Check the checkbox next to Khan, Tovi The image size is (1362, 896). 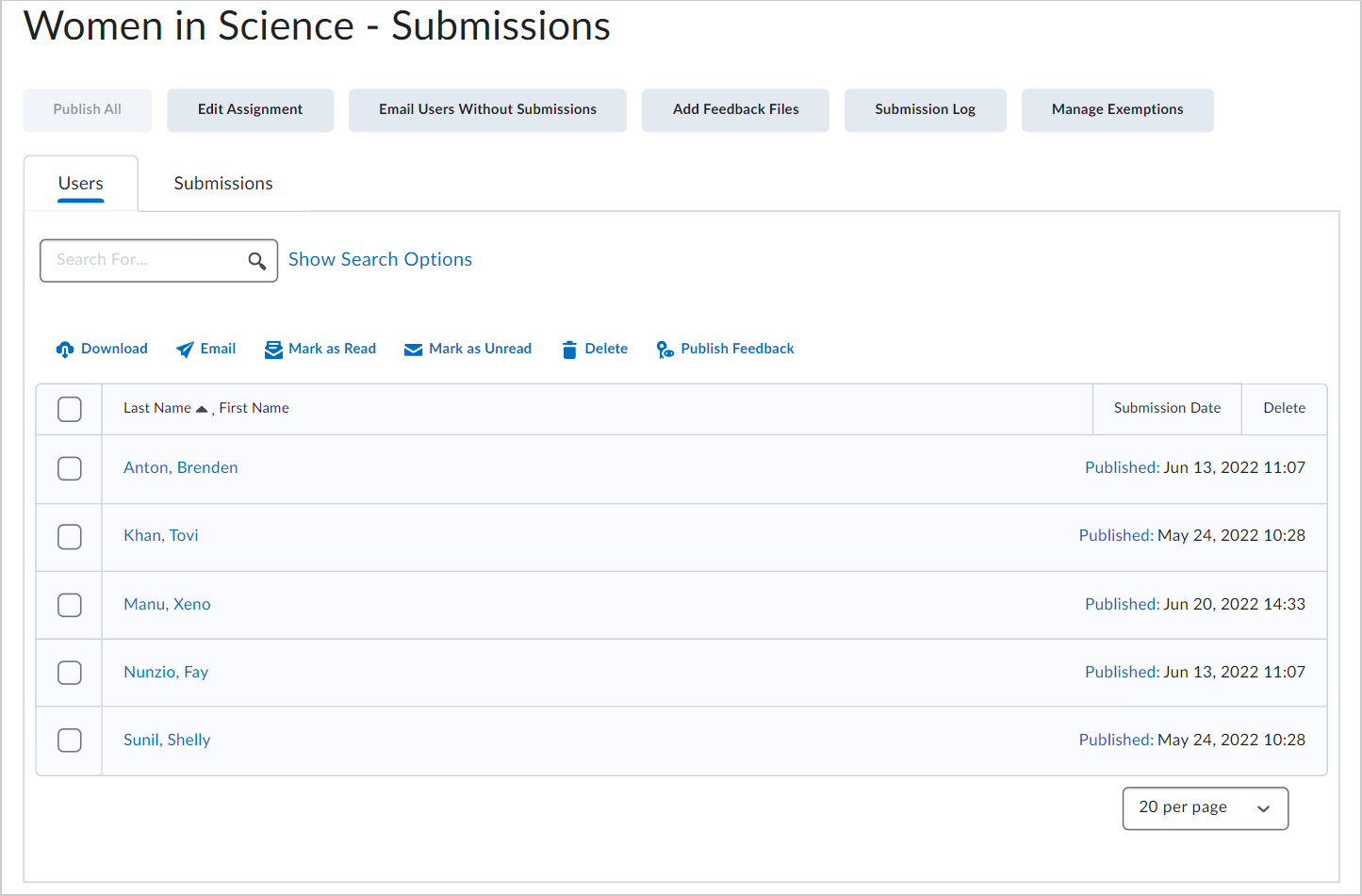point(69,536)
